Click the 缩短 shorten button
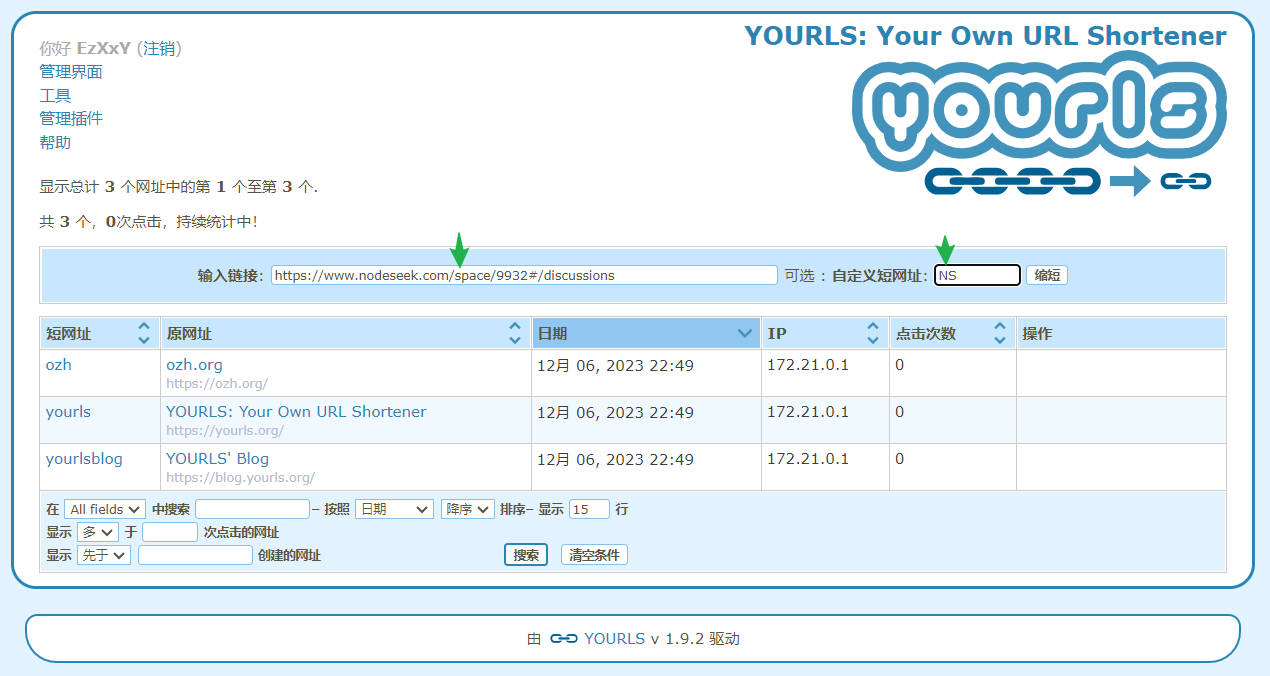The width and height of the screenshot is (1270, 676). point(1047,275)
